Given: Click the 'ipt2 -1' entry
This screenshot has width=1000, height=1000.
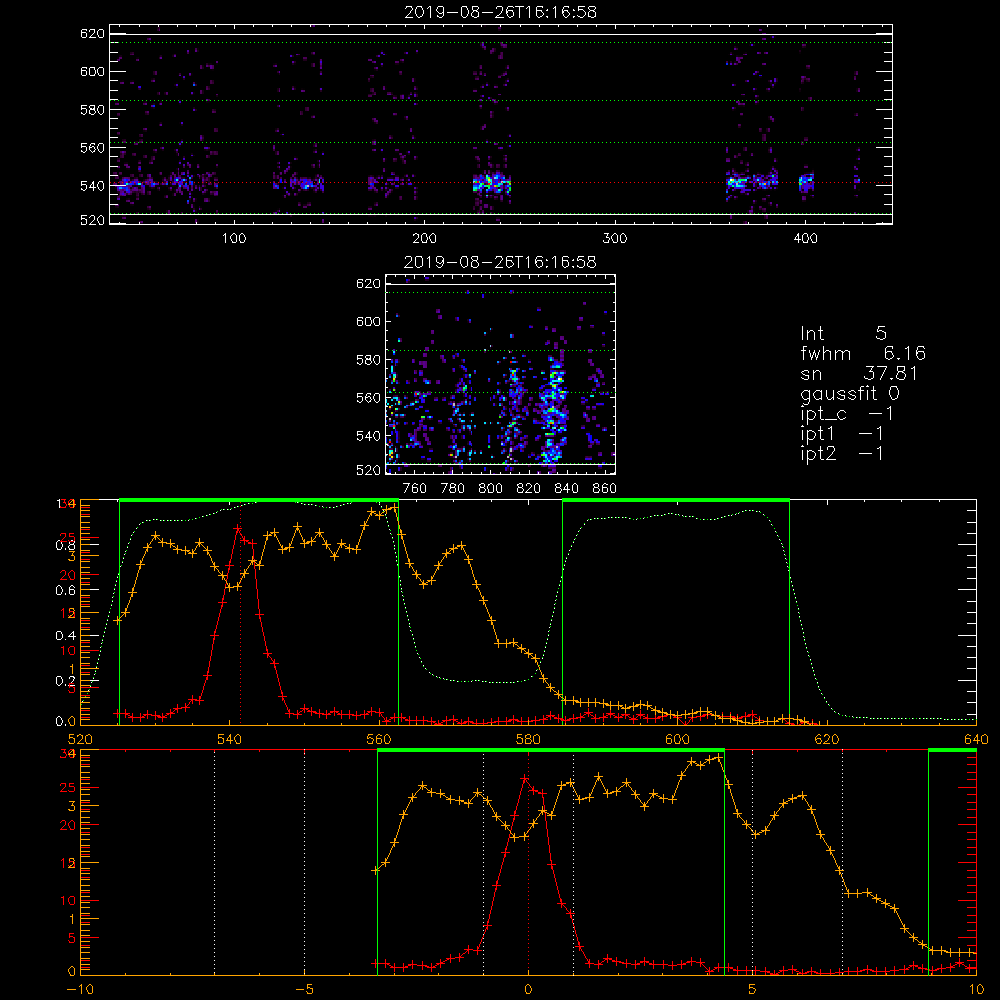Looking at the screenshot, I should tap(842, 453).
